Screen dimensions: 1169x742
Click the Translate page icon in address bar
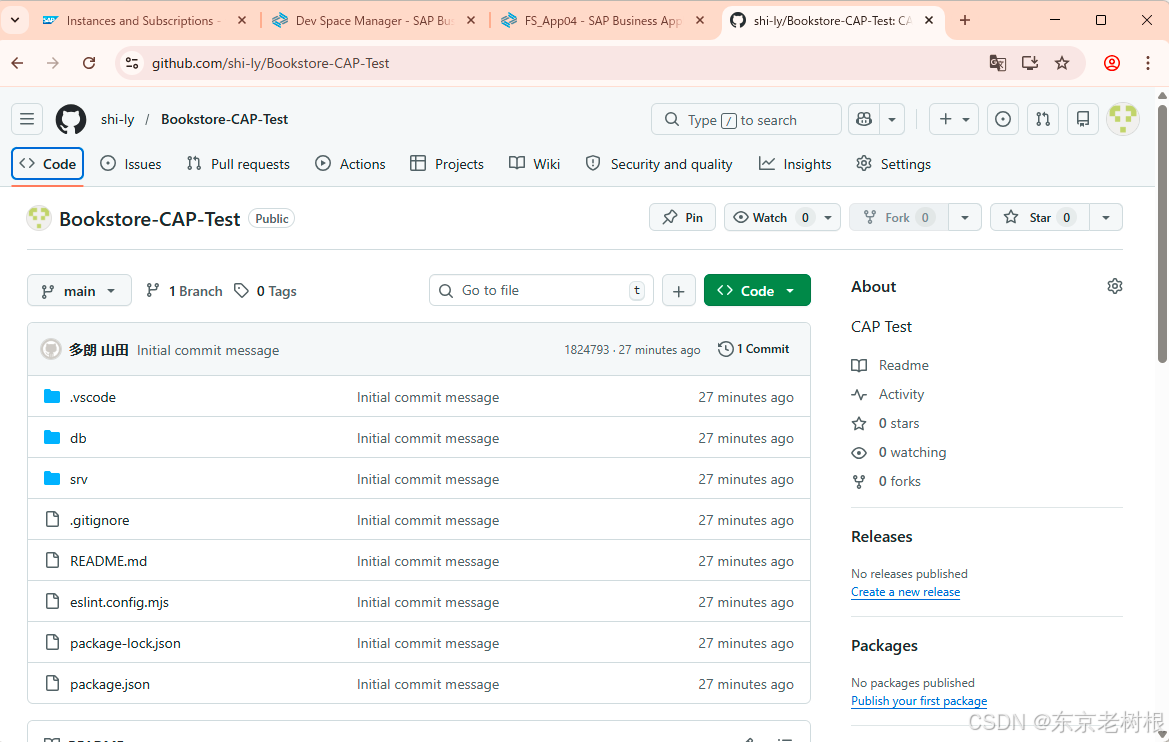998,63
